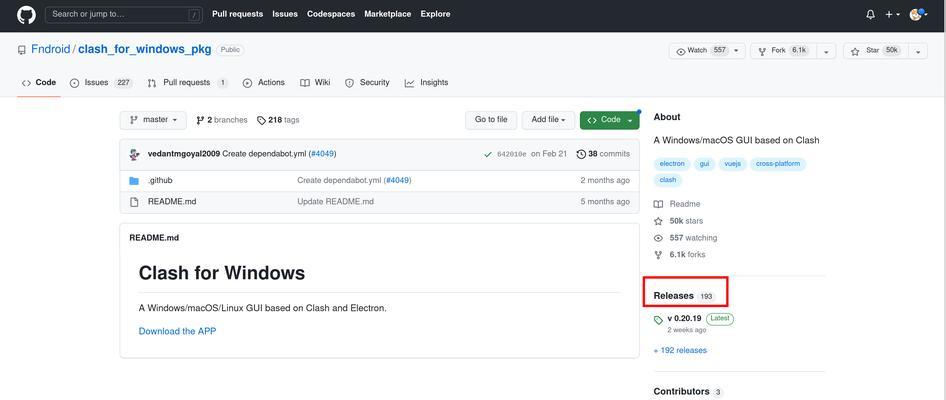Open the GitHub home logo

(26, 14)
